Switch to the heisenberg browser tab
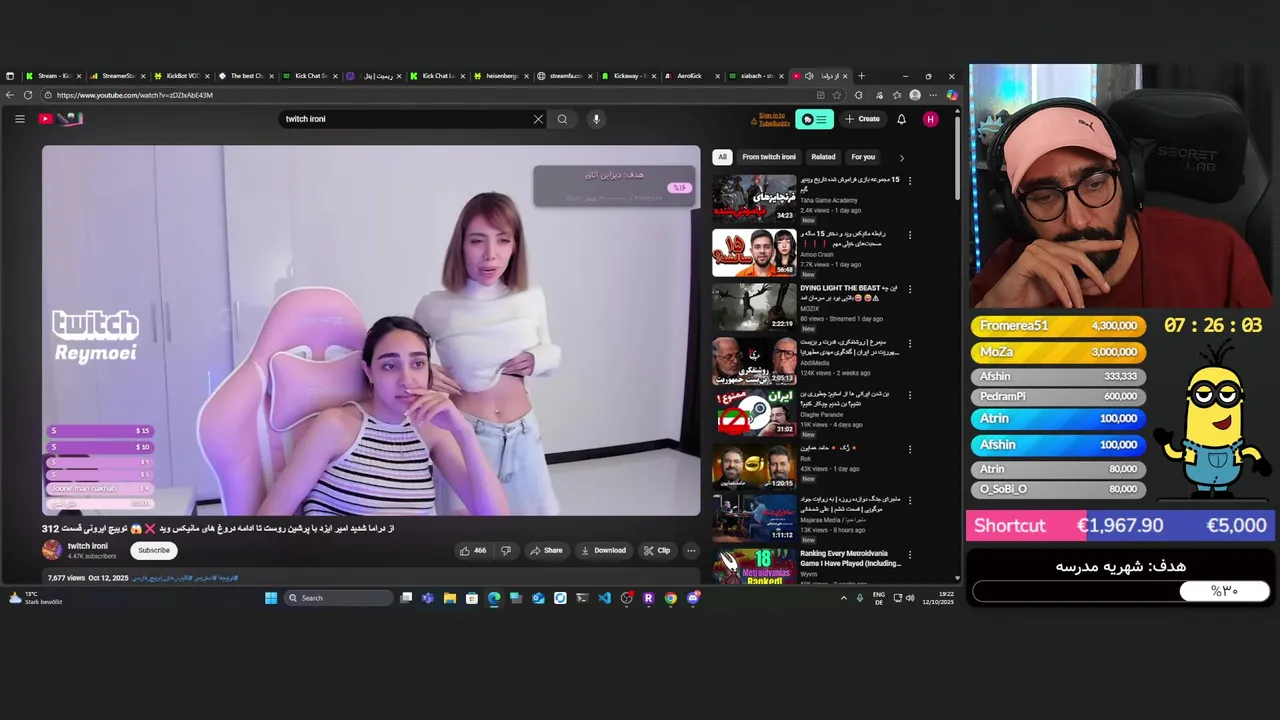 500,76
